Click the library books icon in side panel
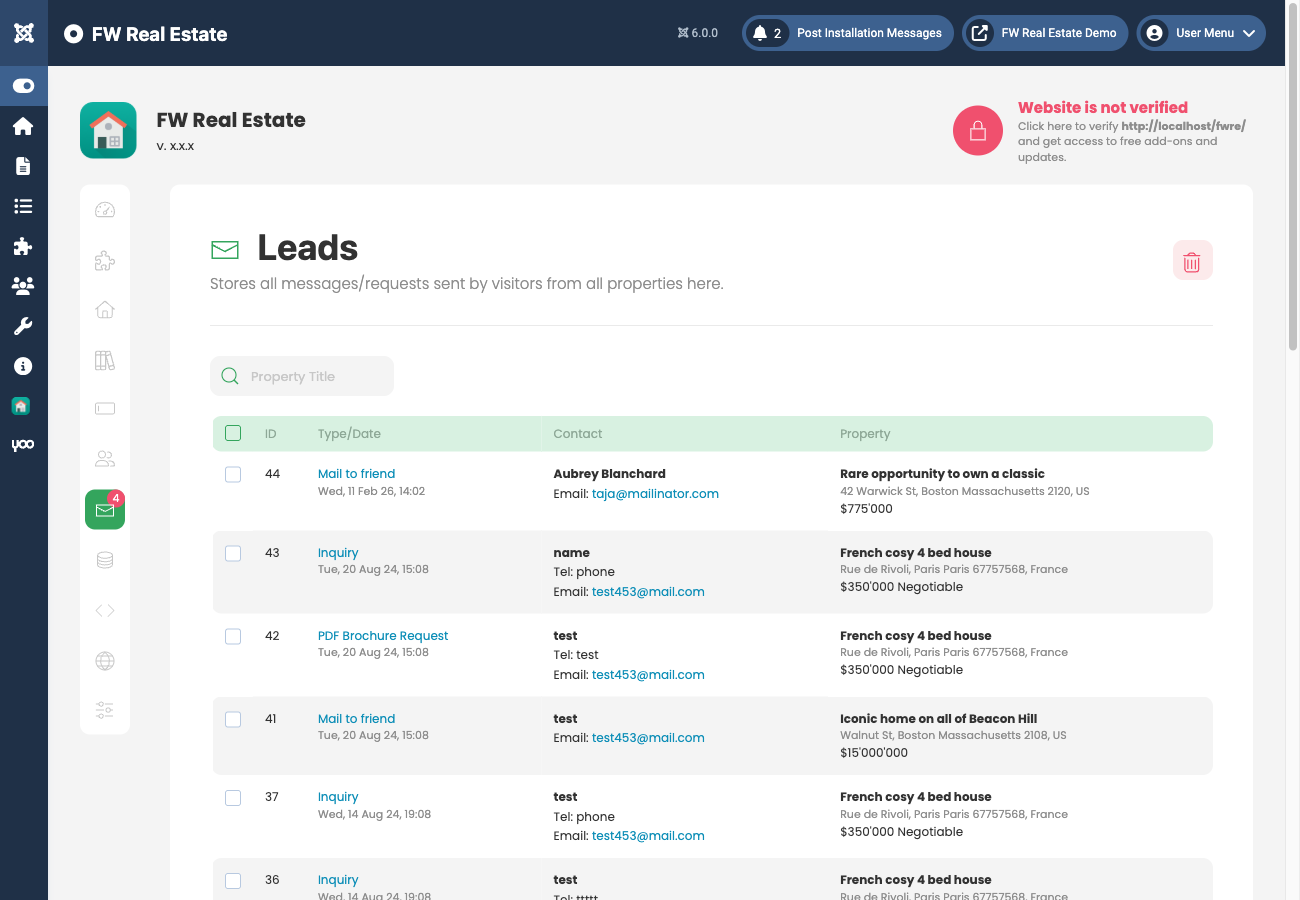 pos(104,360)
